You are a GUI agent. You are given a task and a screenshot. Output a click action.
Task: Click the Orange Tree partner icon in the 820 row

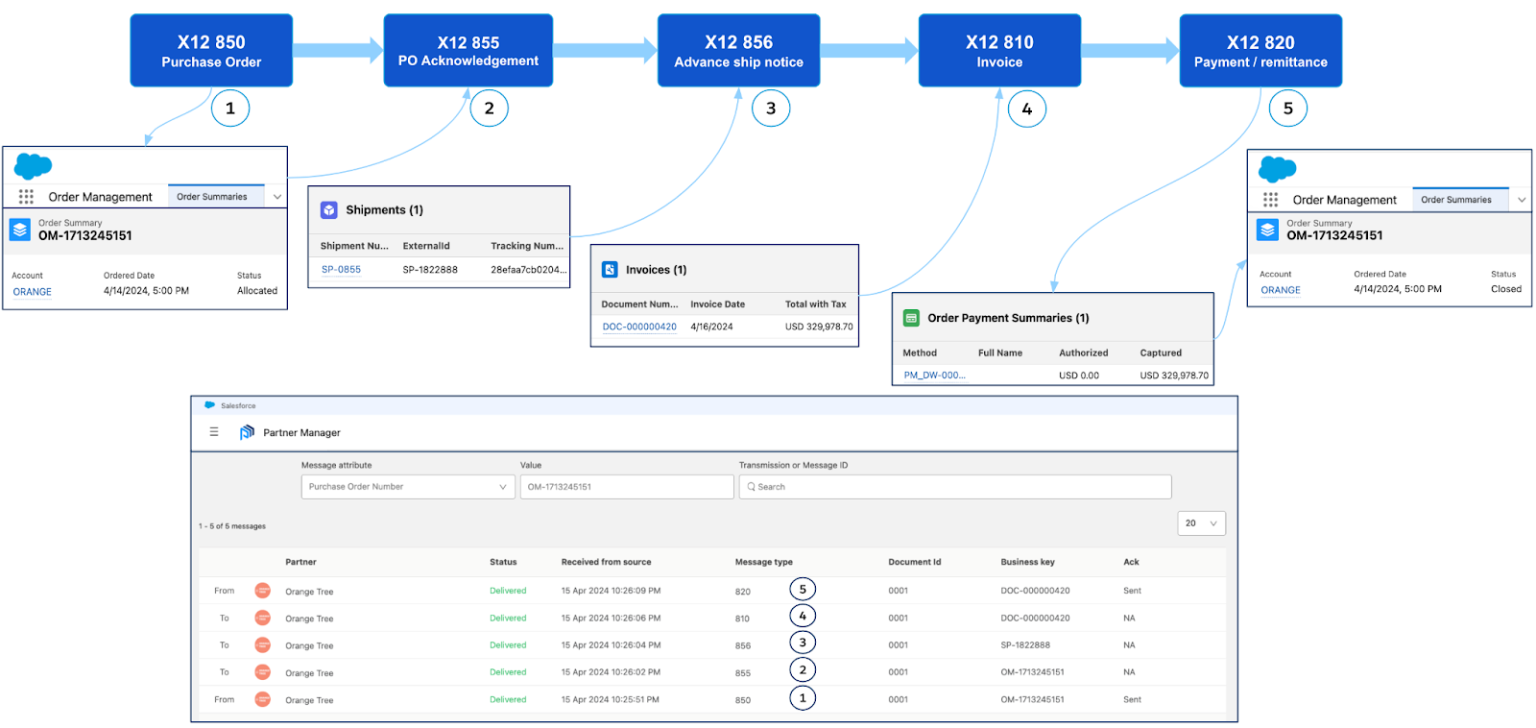263,591
